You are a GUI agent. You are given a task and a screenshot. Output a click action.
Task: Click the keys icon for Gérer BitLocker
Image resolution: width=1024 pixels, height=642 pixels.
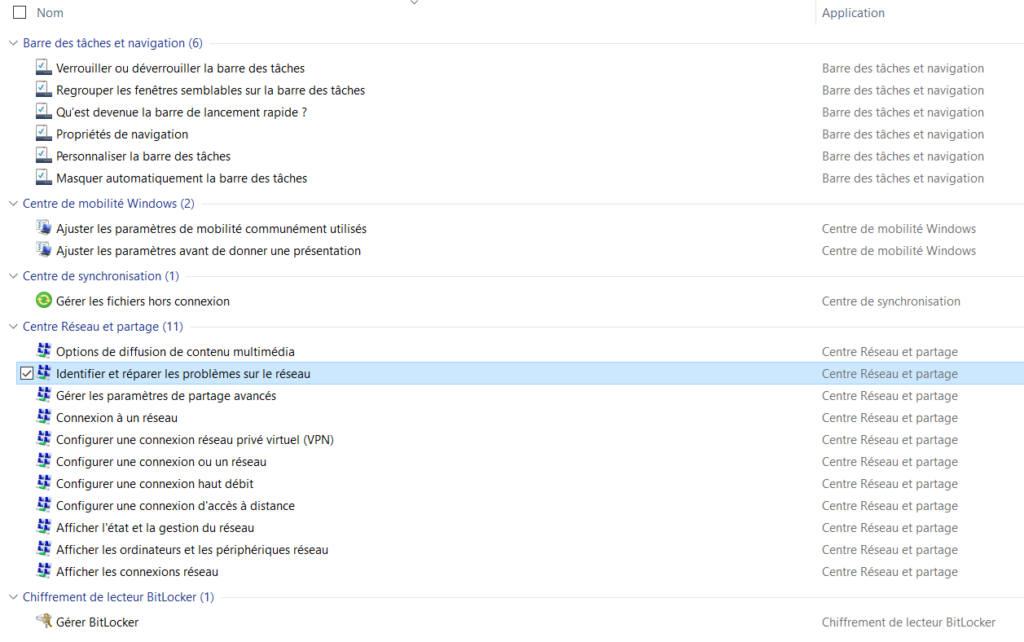coord(43,622)
